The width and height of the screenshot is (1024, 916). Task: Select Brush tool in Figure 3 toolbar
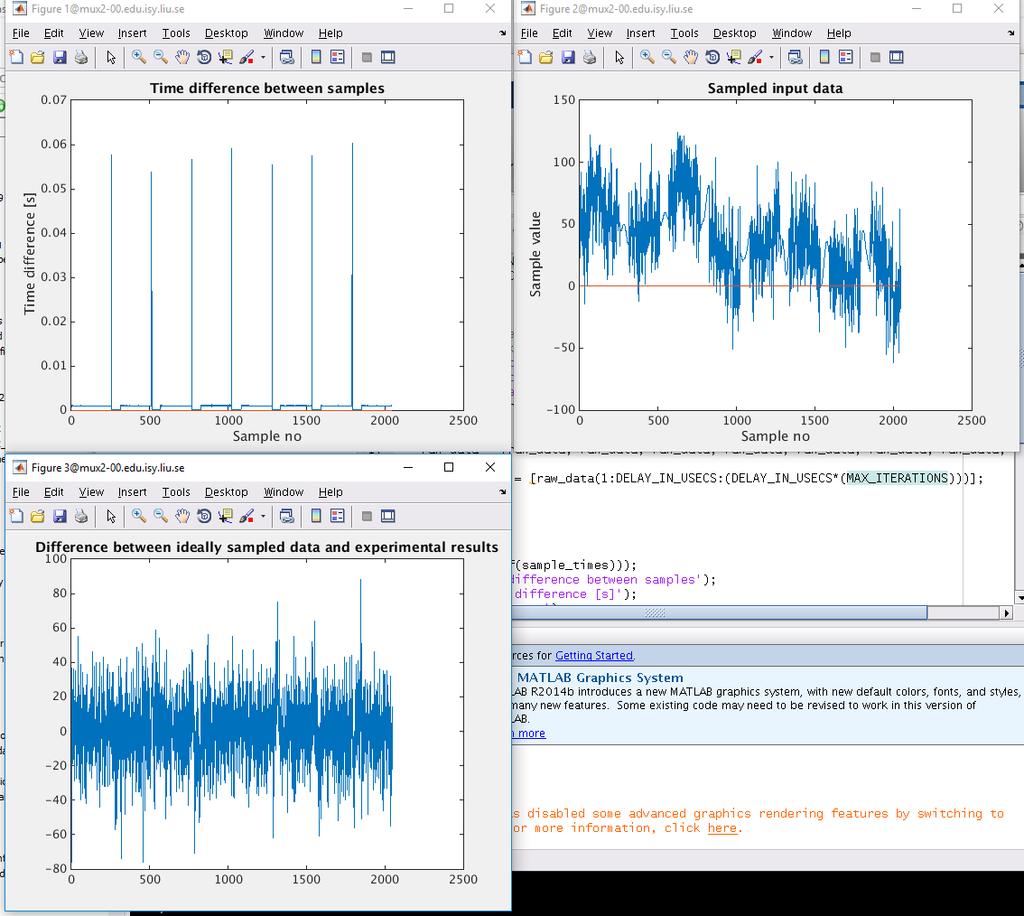(x=246, y=516)
